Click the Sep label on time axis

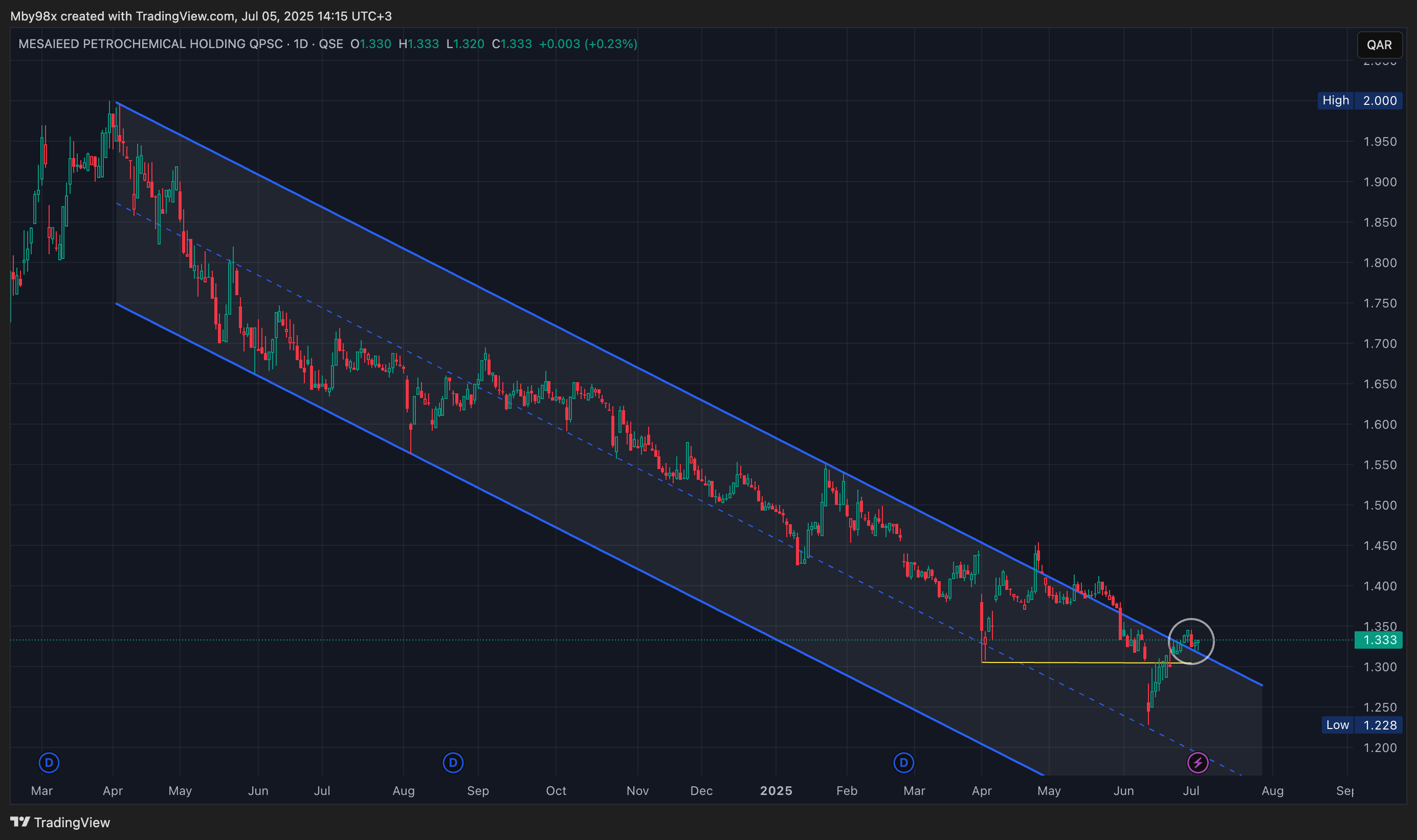point(478,790)
